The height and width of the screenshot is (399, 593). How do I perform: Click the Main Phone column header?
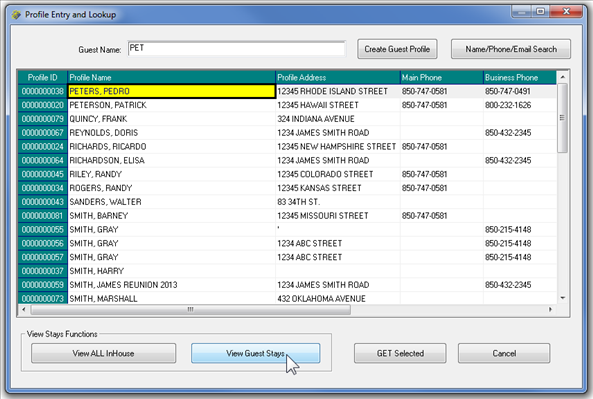coord(442,78)
